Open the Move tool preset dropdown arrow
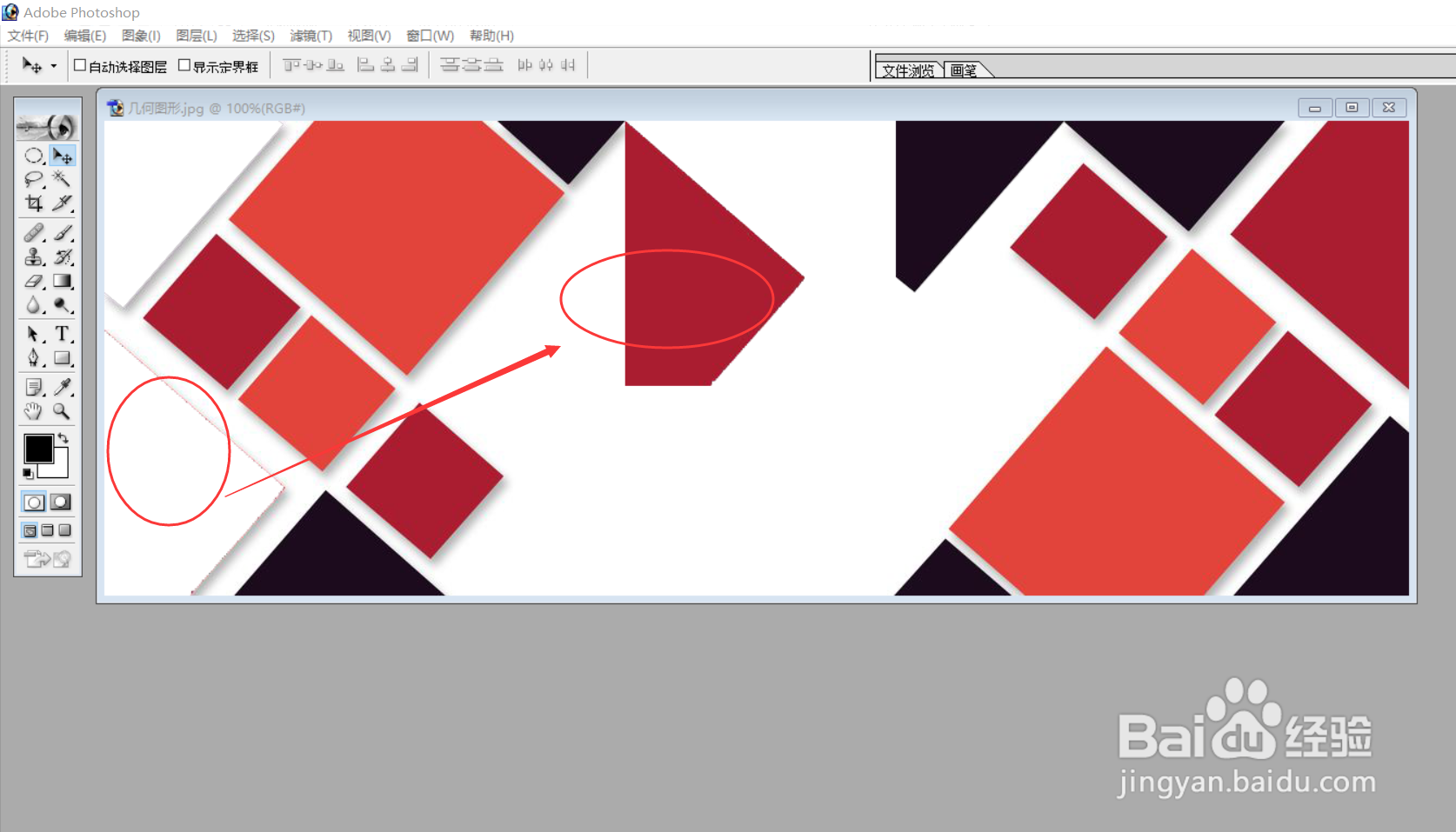This screenshot has height=832, width=1456. pyautogui.click(x=54, y=66)
